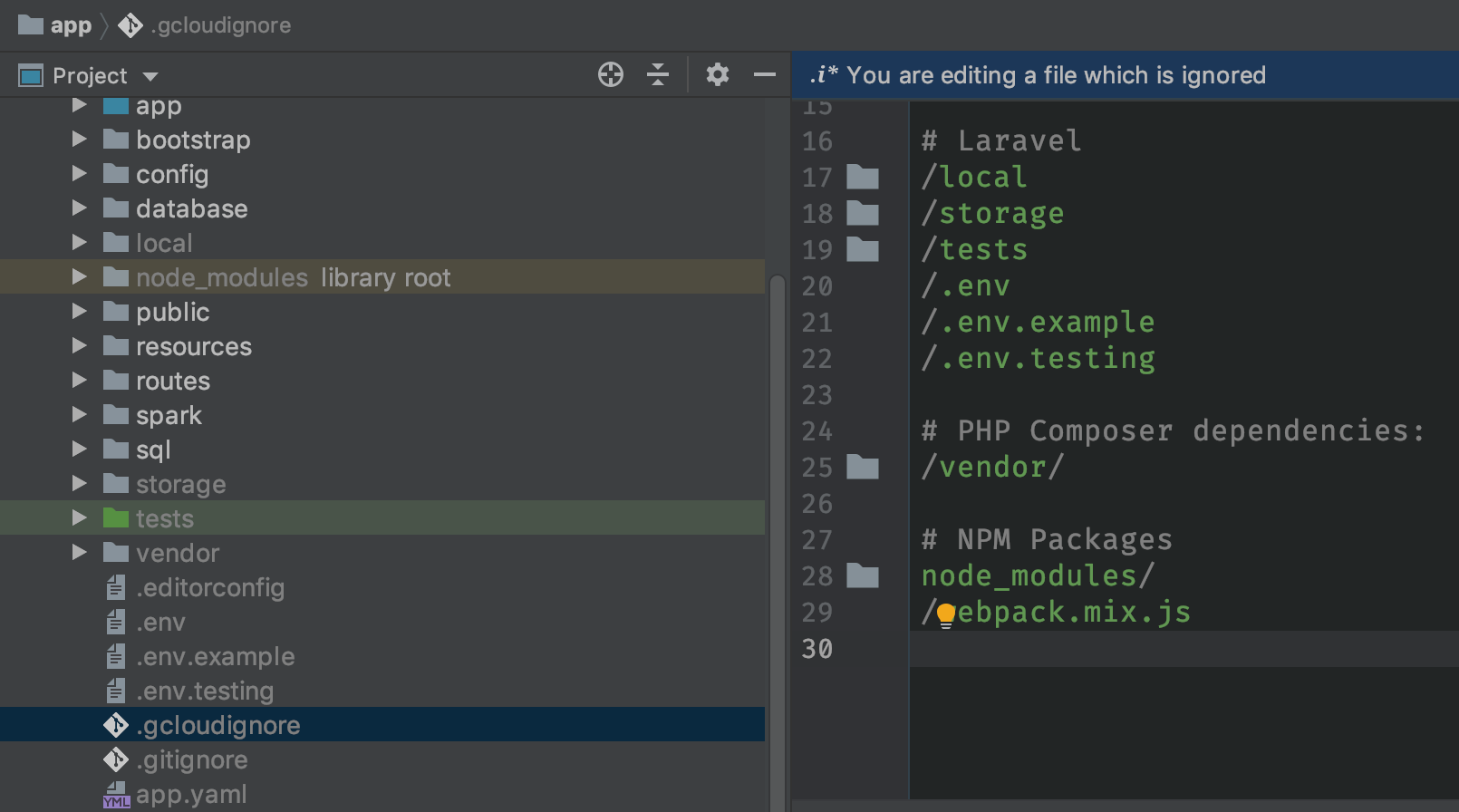Viewport: 1459px width, 812px height.
Task: Click the folder gutter icon on line 25
Action: pos(863,467)
